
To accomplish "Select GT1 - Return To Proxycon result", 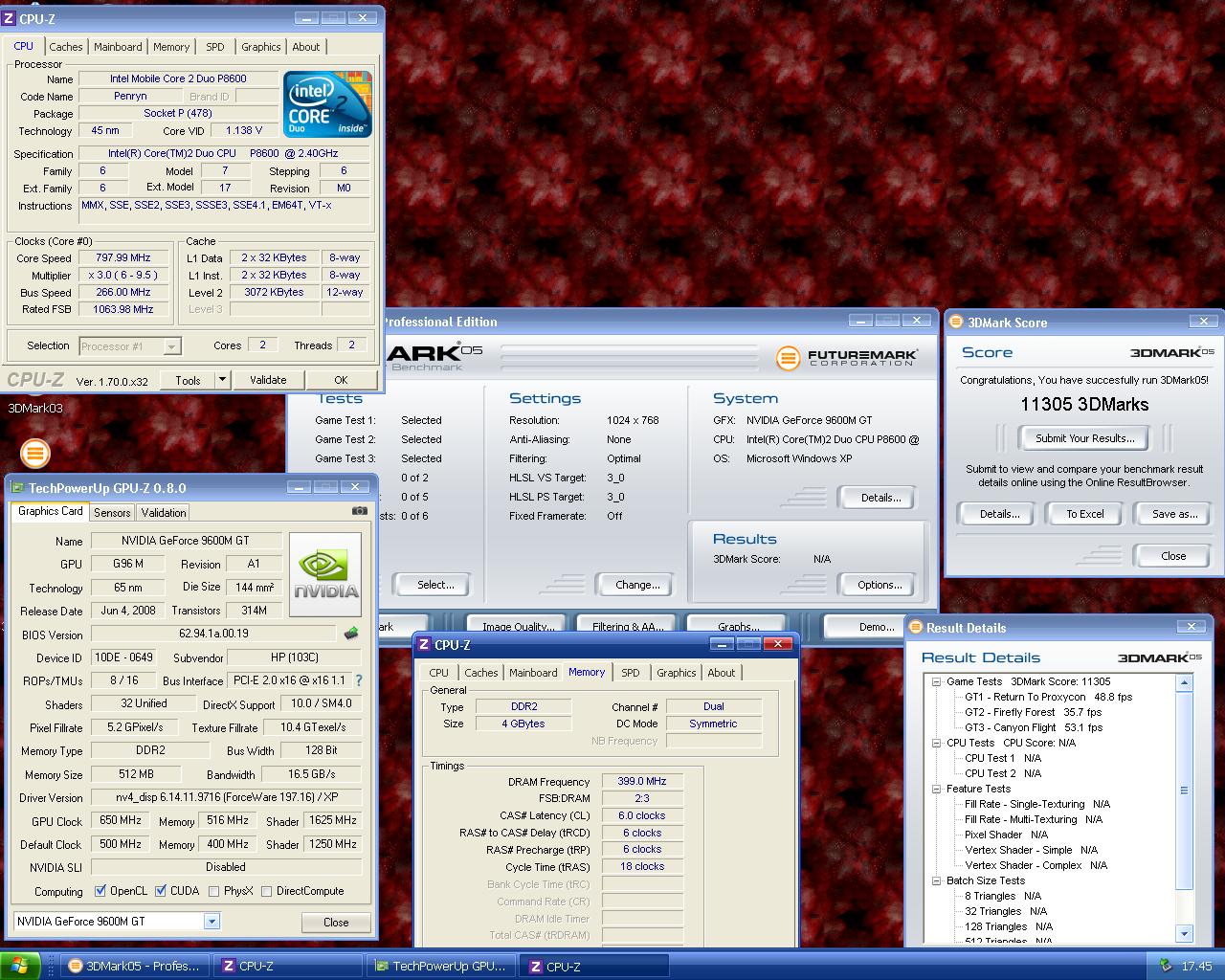I will pyautogui.click(x=1048, y=697).
